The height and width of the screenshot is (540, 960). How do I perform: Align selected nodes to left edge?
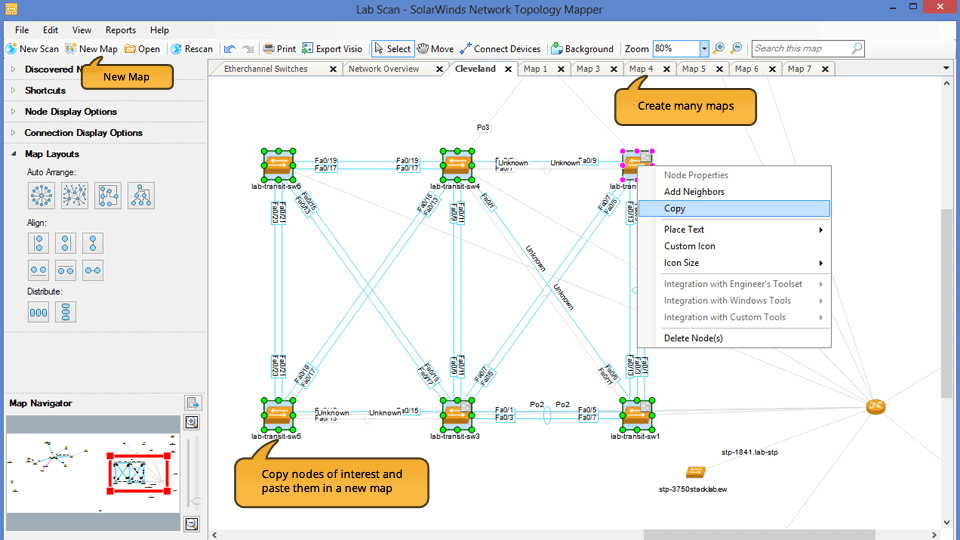[x=39, y=243]
